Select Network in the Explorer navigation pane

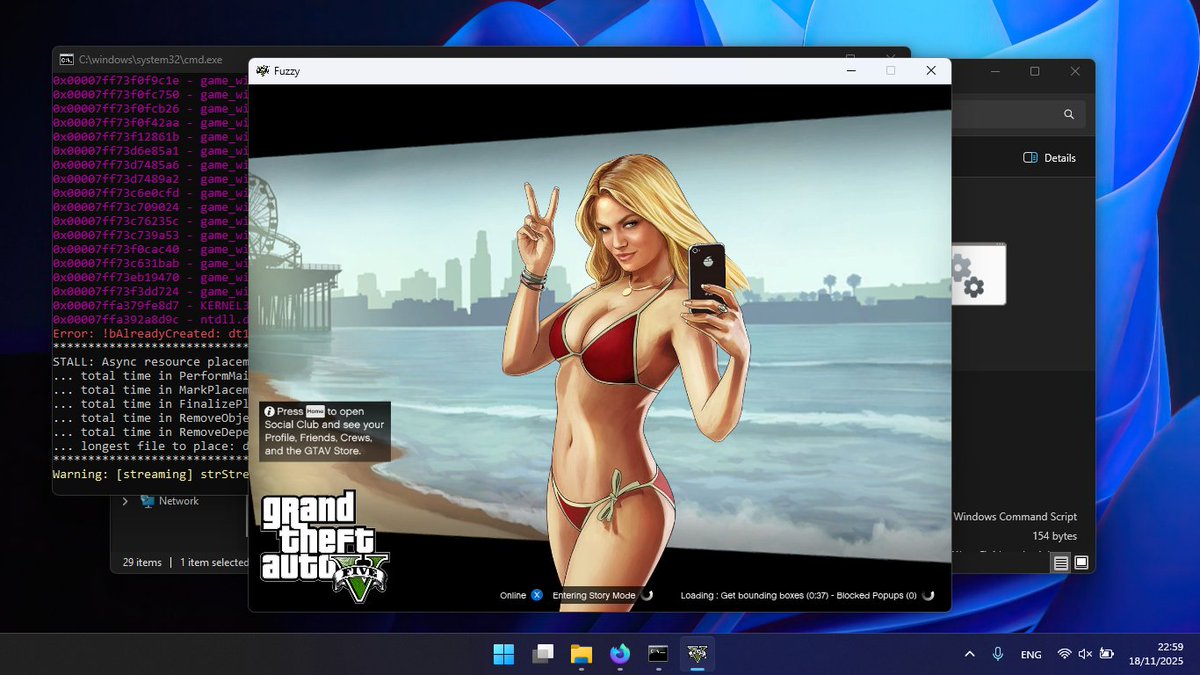coord(170,501)
